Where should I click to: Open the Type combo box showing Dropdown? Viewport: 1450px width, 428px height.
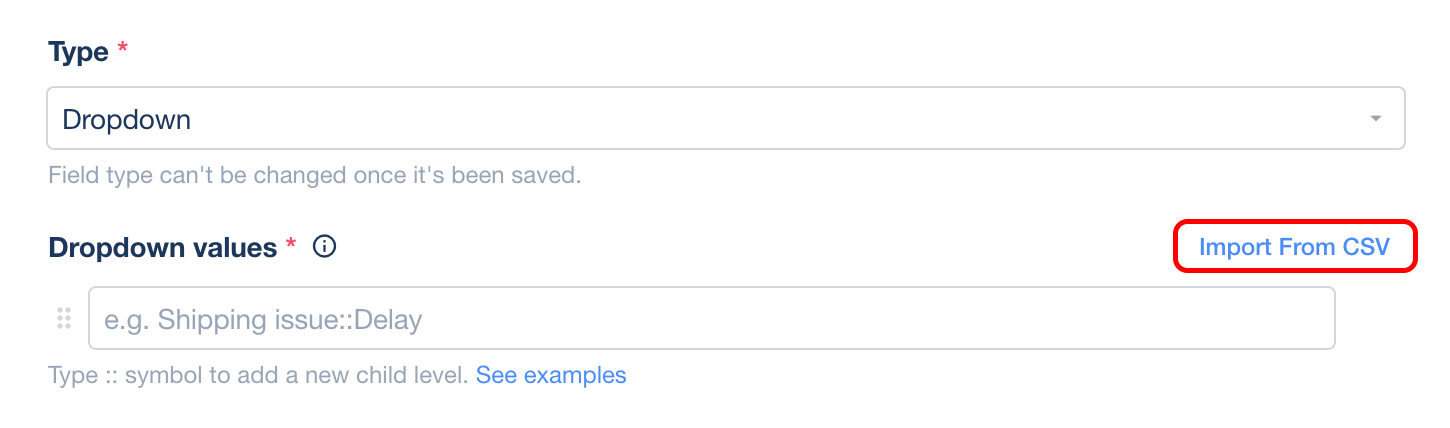coord(726,119)
